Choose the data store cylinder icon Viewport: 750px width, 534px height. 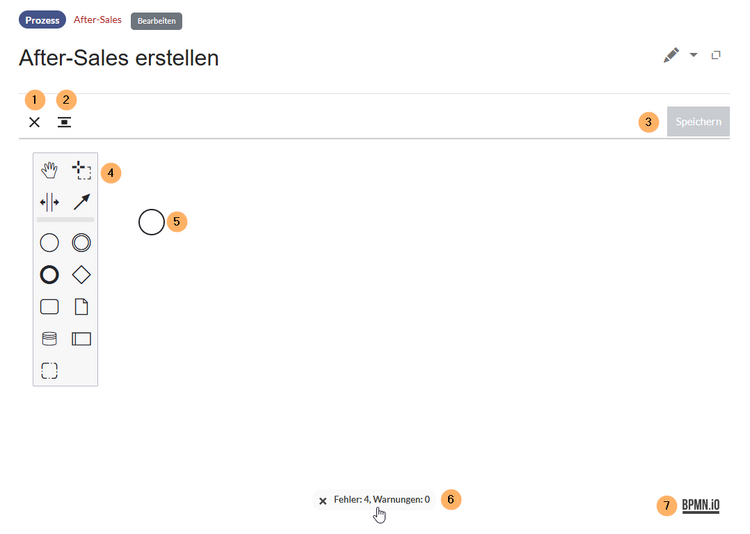pos(49,339)
